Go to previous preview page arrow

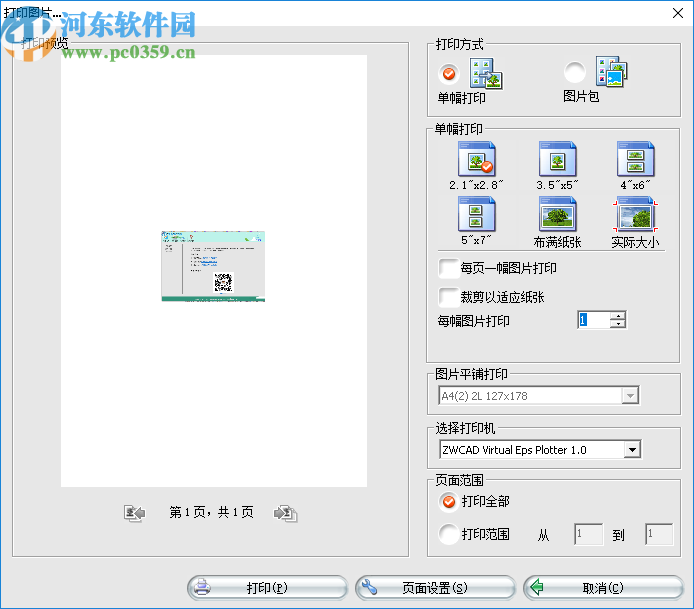coord(134,513)
